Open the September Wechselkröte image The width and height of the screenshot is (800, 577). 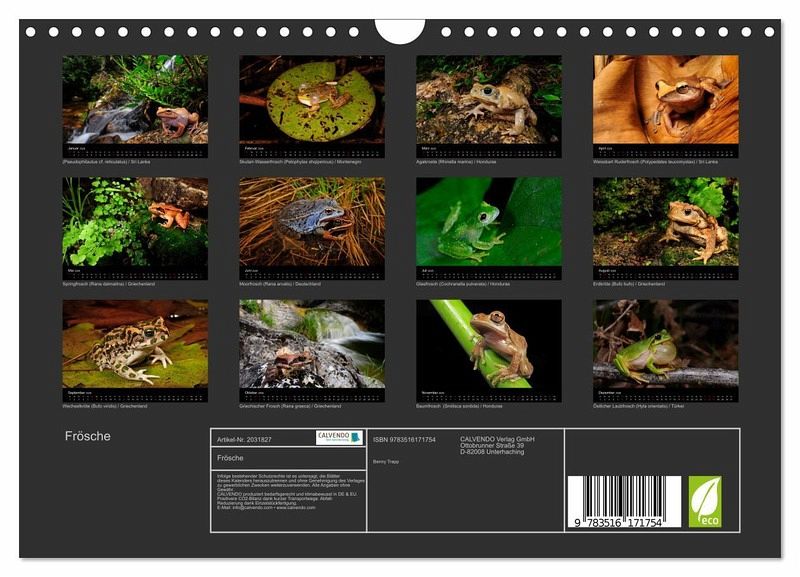coord(135,345)
